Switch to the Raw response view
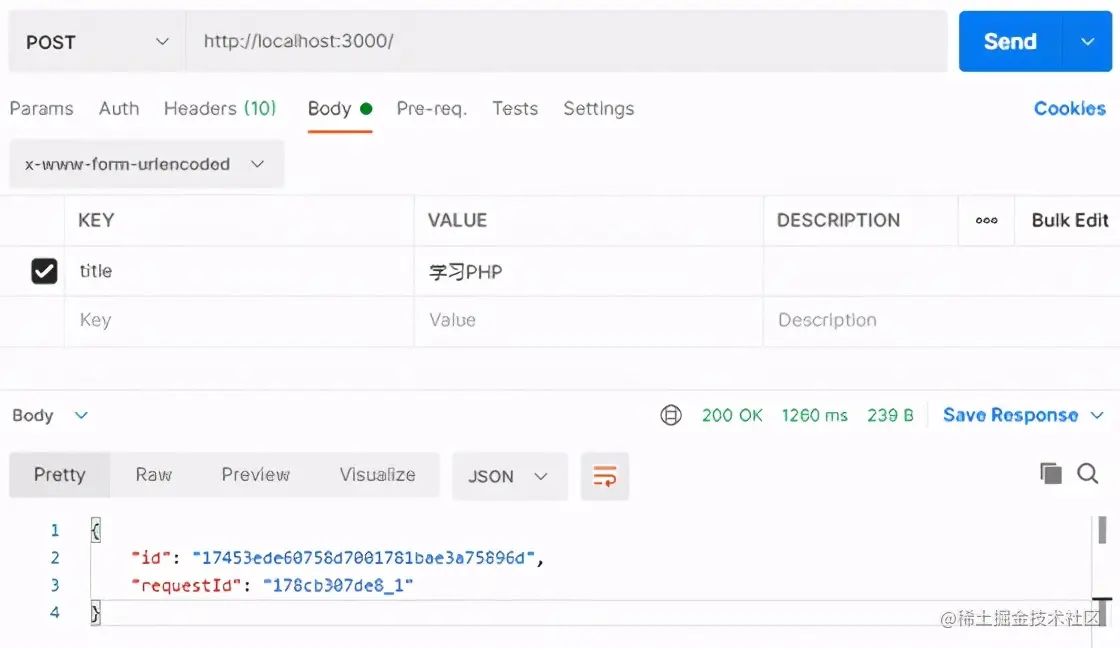The width and height of the screenshot is (1120, 648). point(153,474)
